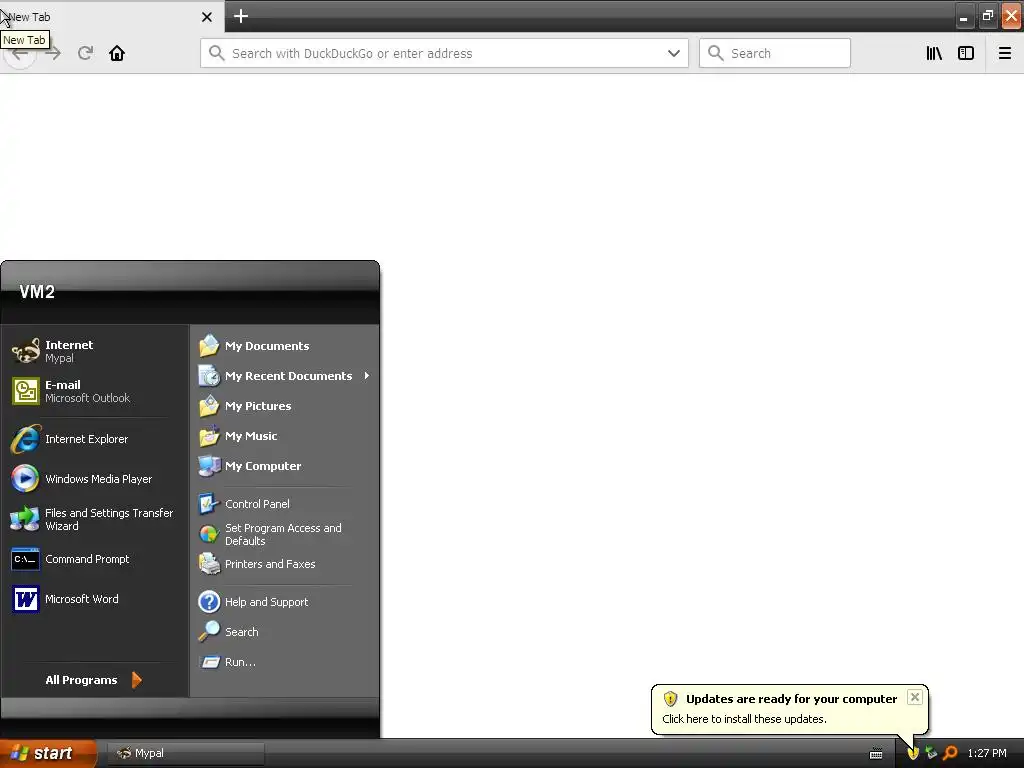Viewport: 1024px width, 768px height.
Task: Toggle the sidebar panel icon
Action: point(966,53)
